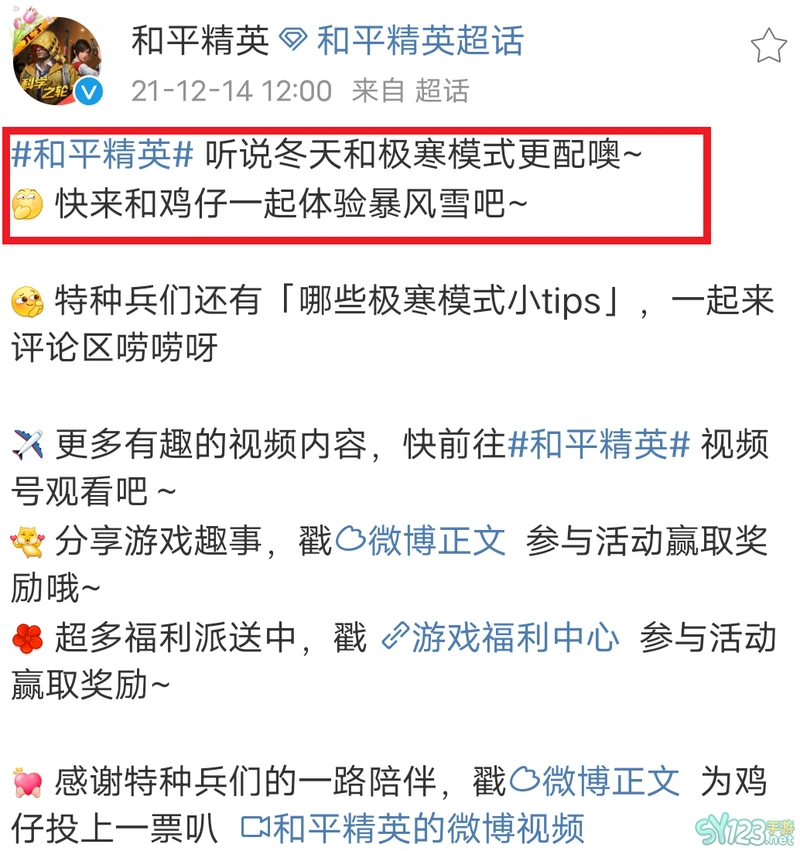Click the smirking emoji before 特种兵们

click(27, 302)
